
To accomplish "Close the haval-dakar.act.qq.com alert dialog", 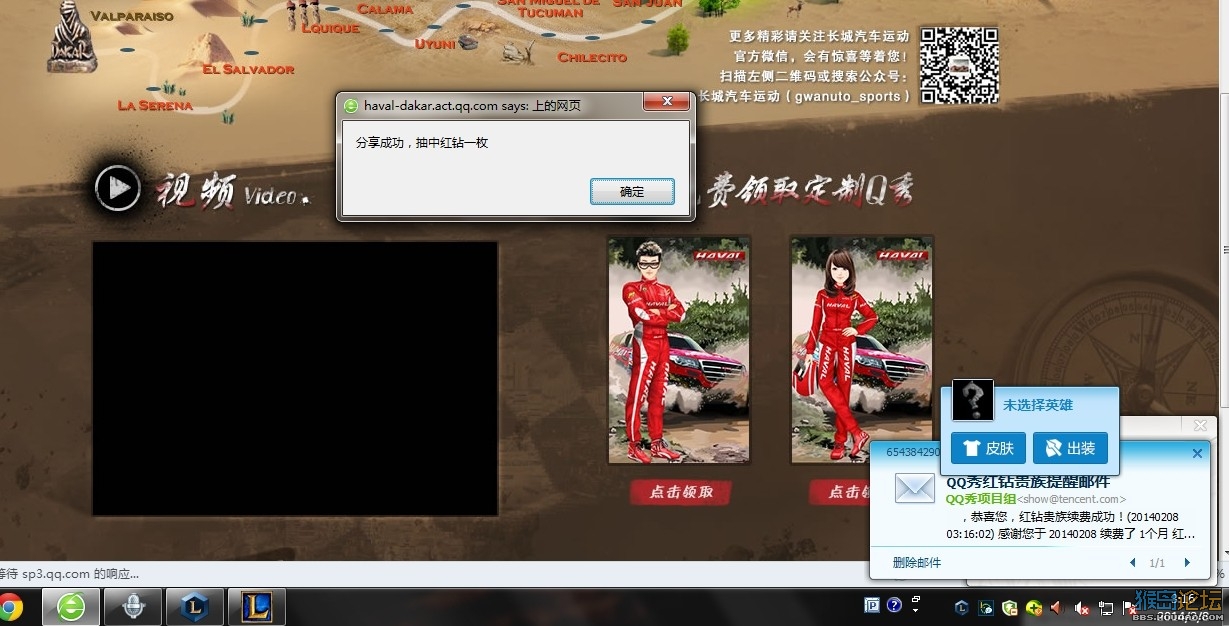I will click(x=666, y=102).
